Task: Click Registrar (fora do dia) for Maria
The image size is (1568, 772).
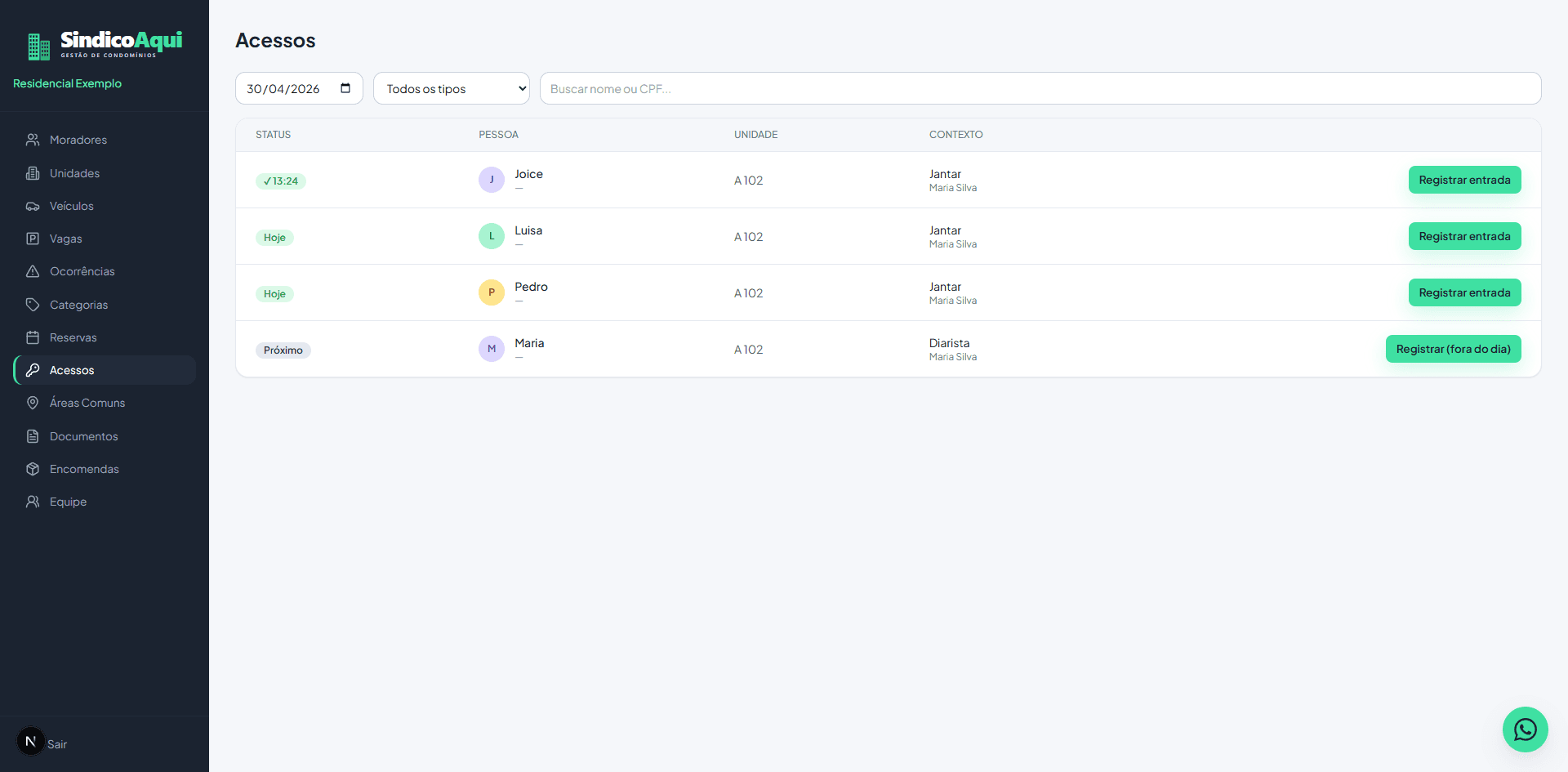Action: point(1453,349)
